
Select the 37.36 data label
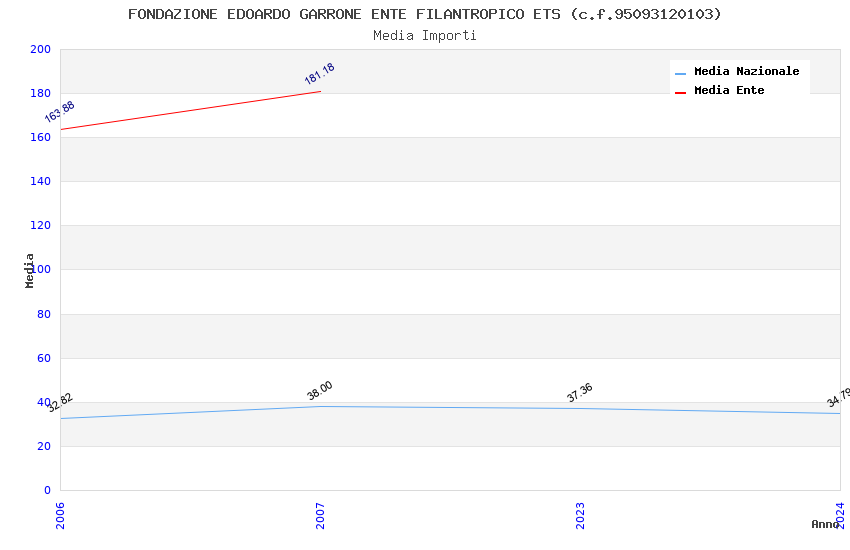click(580, 393)
